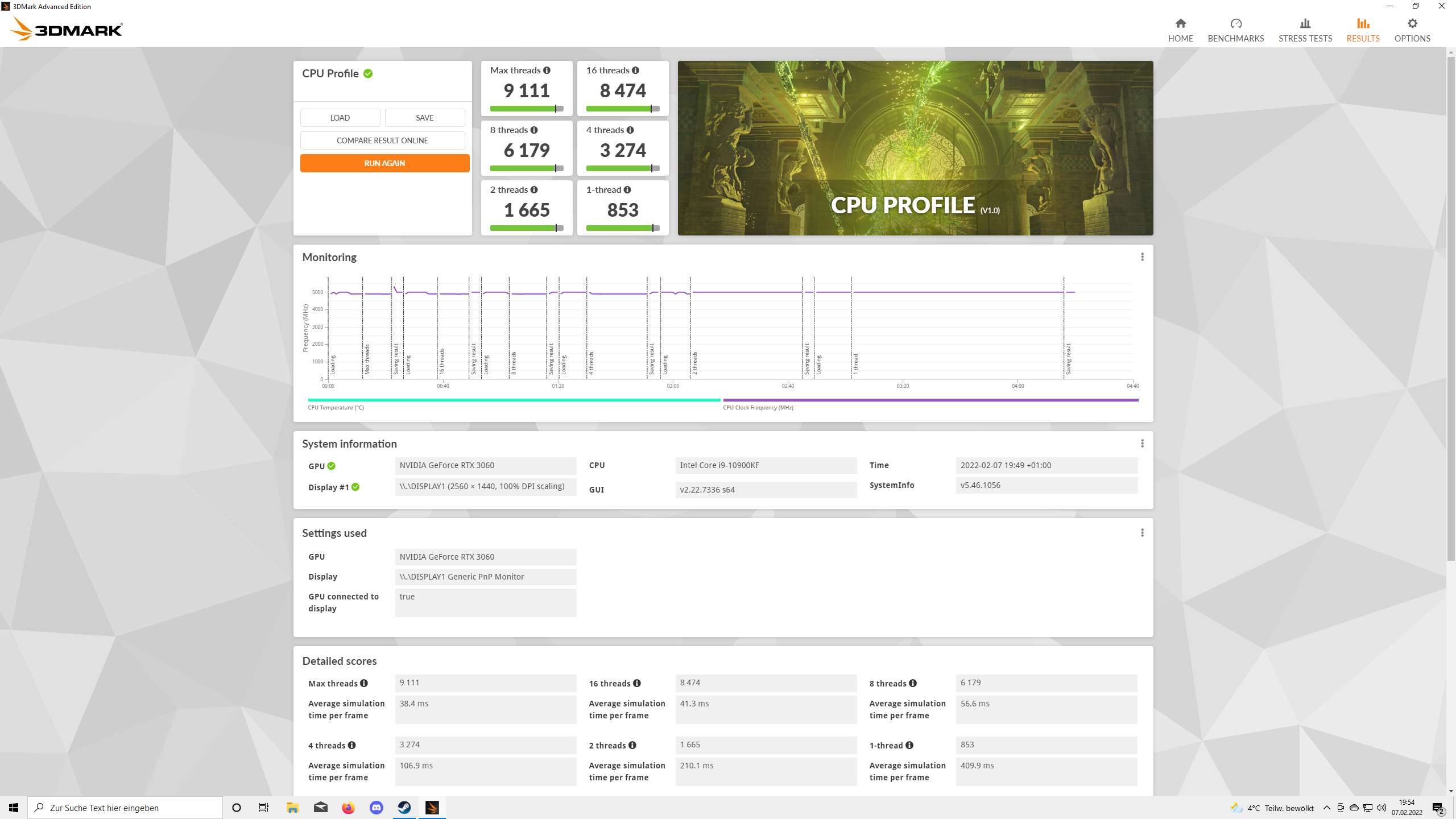This screenshot has width=1456, height=819.
Task: Toggle the CPU Clock Frequency legend line
Action: pyautogui.click(x=930, y=400)
